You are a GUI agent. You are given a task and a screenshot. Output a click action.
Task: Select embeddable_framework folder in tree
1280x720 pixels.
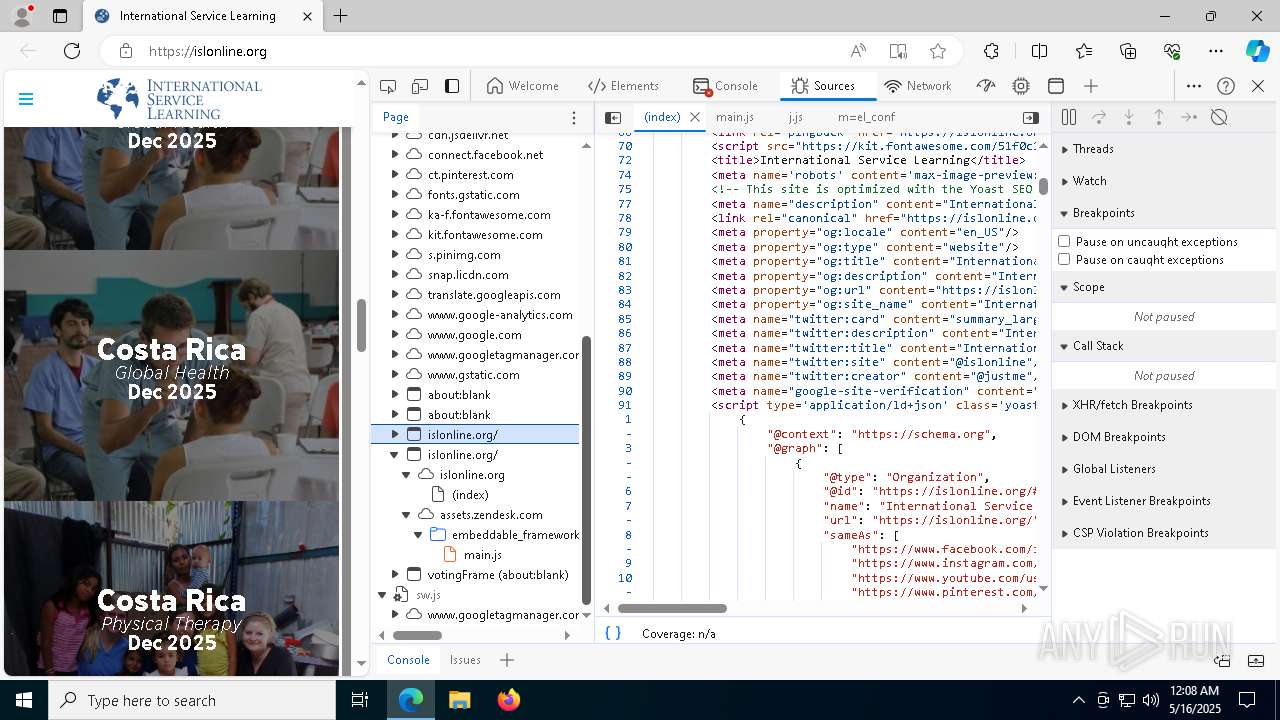tap(515, 534)
